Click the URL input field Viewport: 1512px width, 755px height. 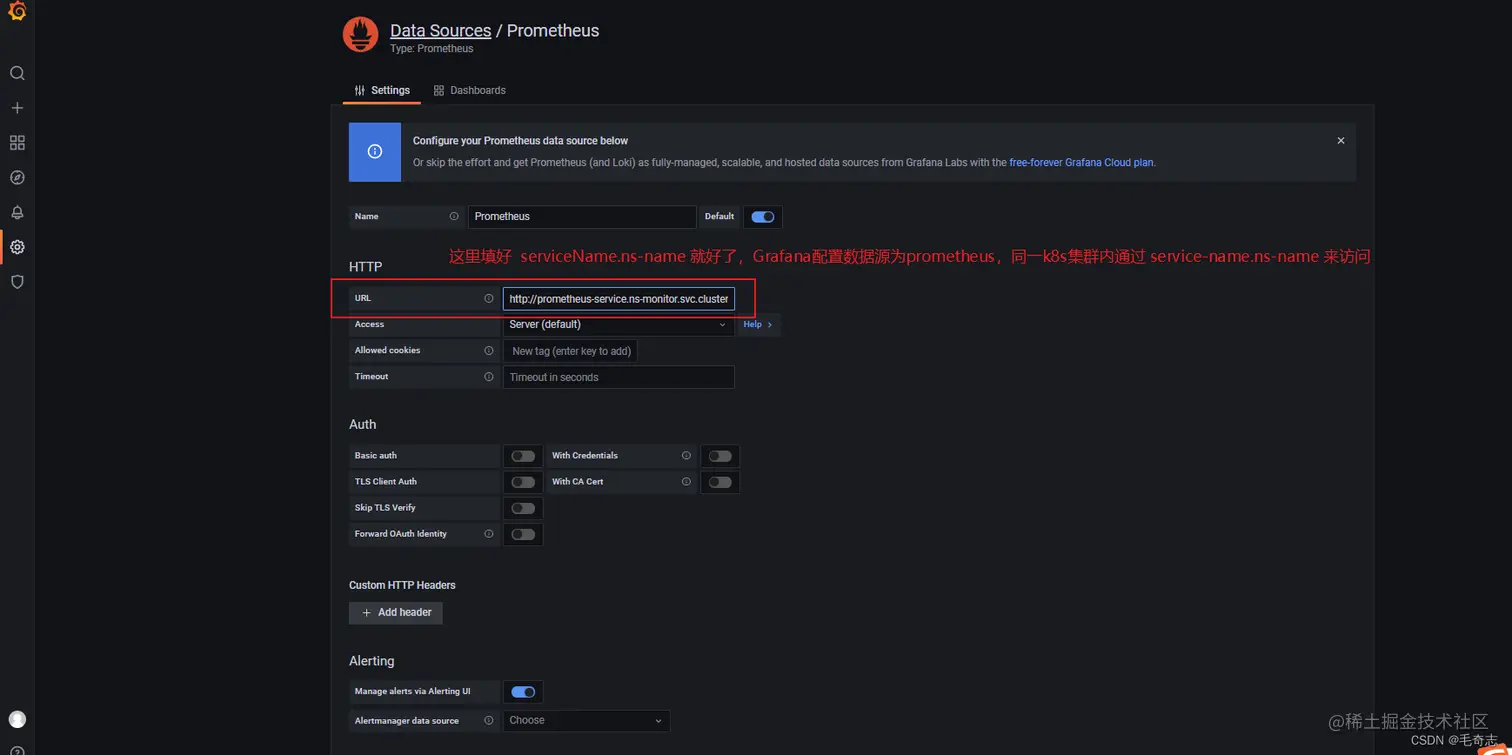pos(618,299)
